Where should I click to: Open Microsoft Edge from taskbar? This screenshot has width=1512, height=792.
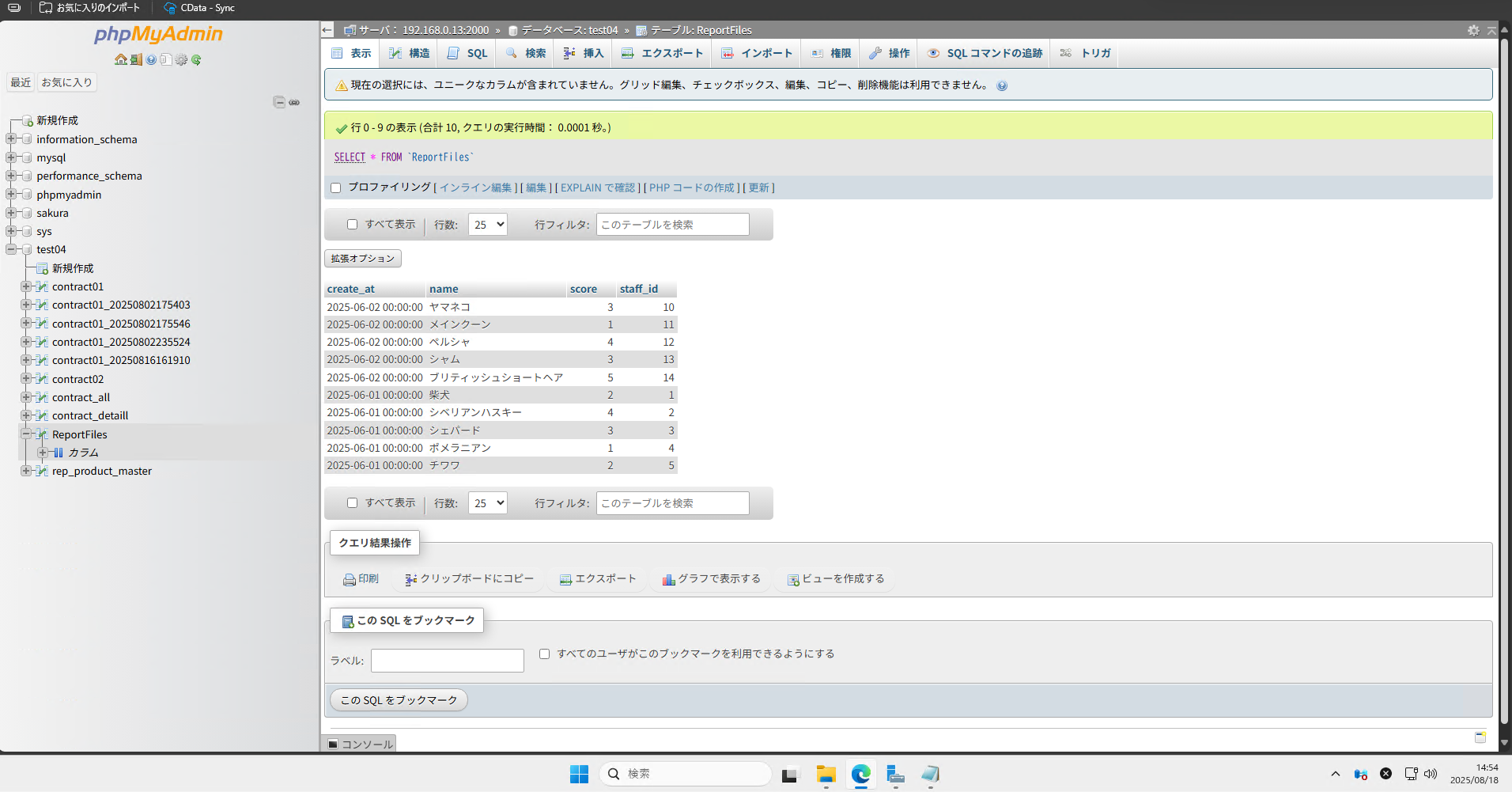(x=860, y=774)
